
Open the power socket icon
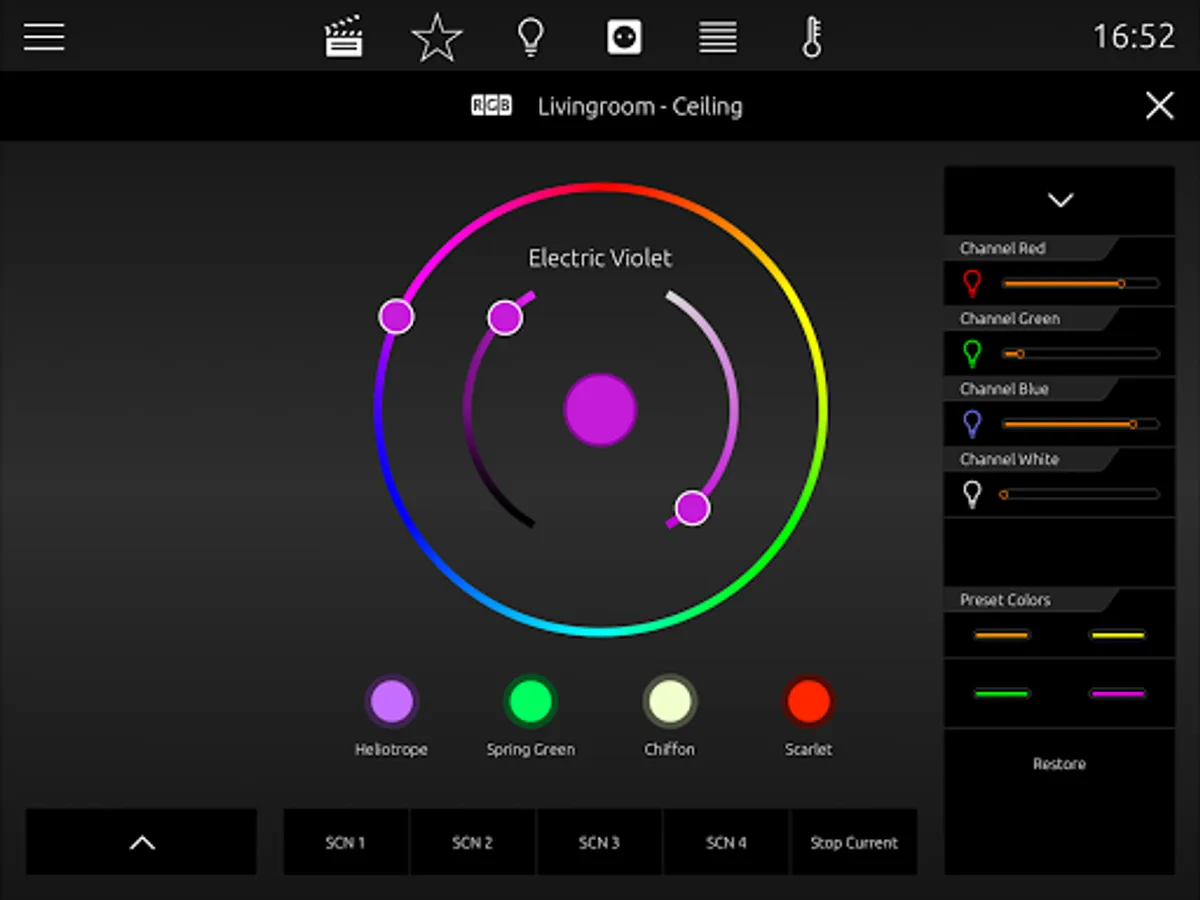coord(624,38)
